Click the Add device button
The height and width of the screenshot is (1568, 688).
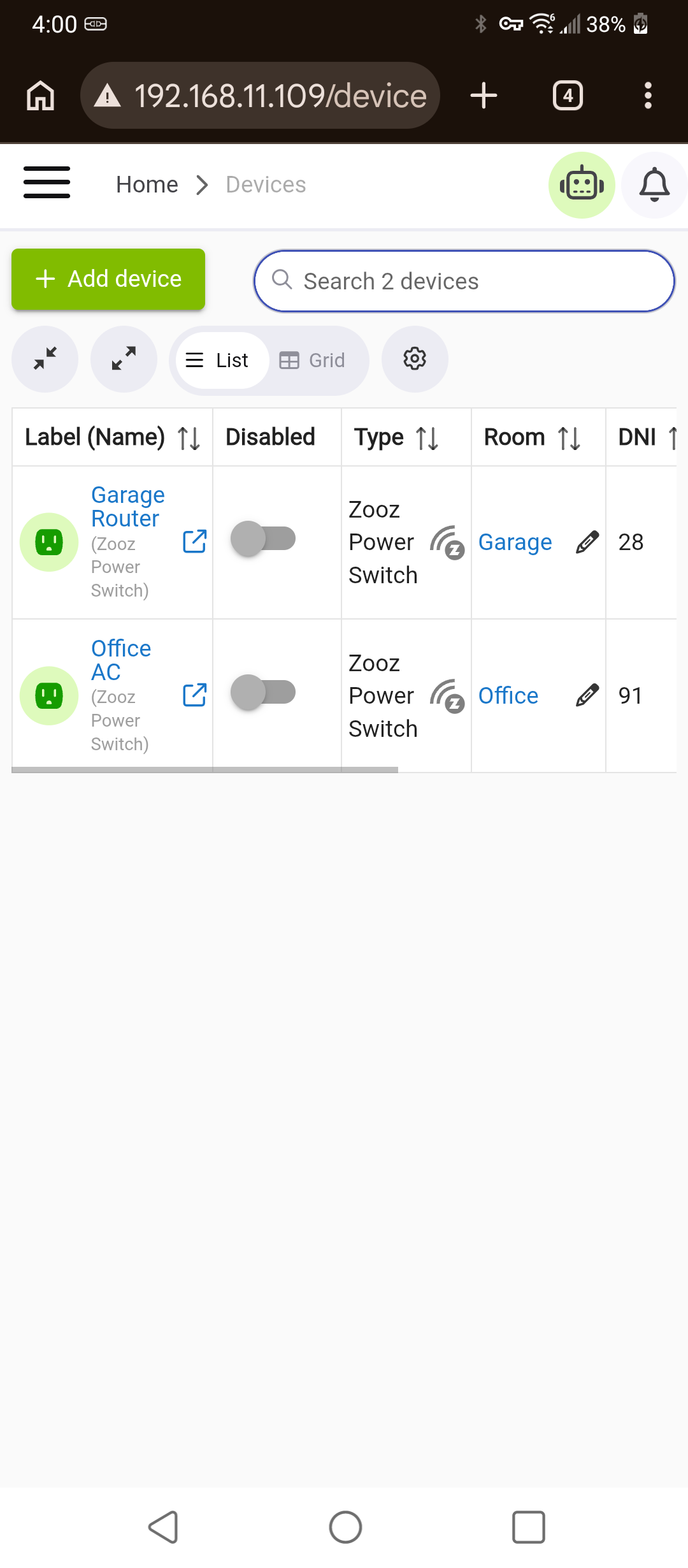[x=108, y=279]
